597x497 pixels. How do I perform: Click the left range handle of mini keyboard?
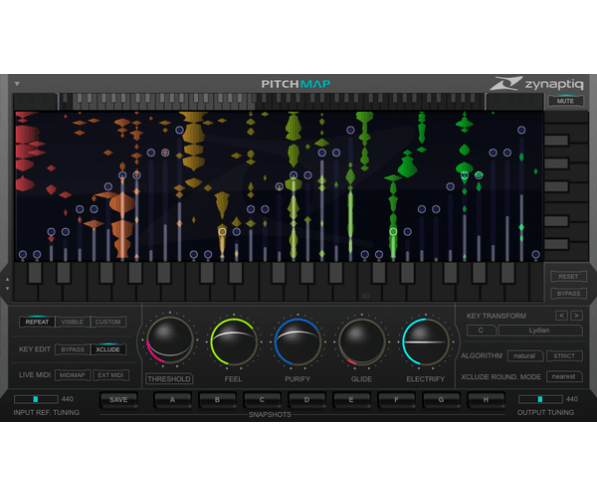(57, 101)
